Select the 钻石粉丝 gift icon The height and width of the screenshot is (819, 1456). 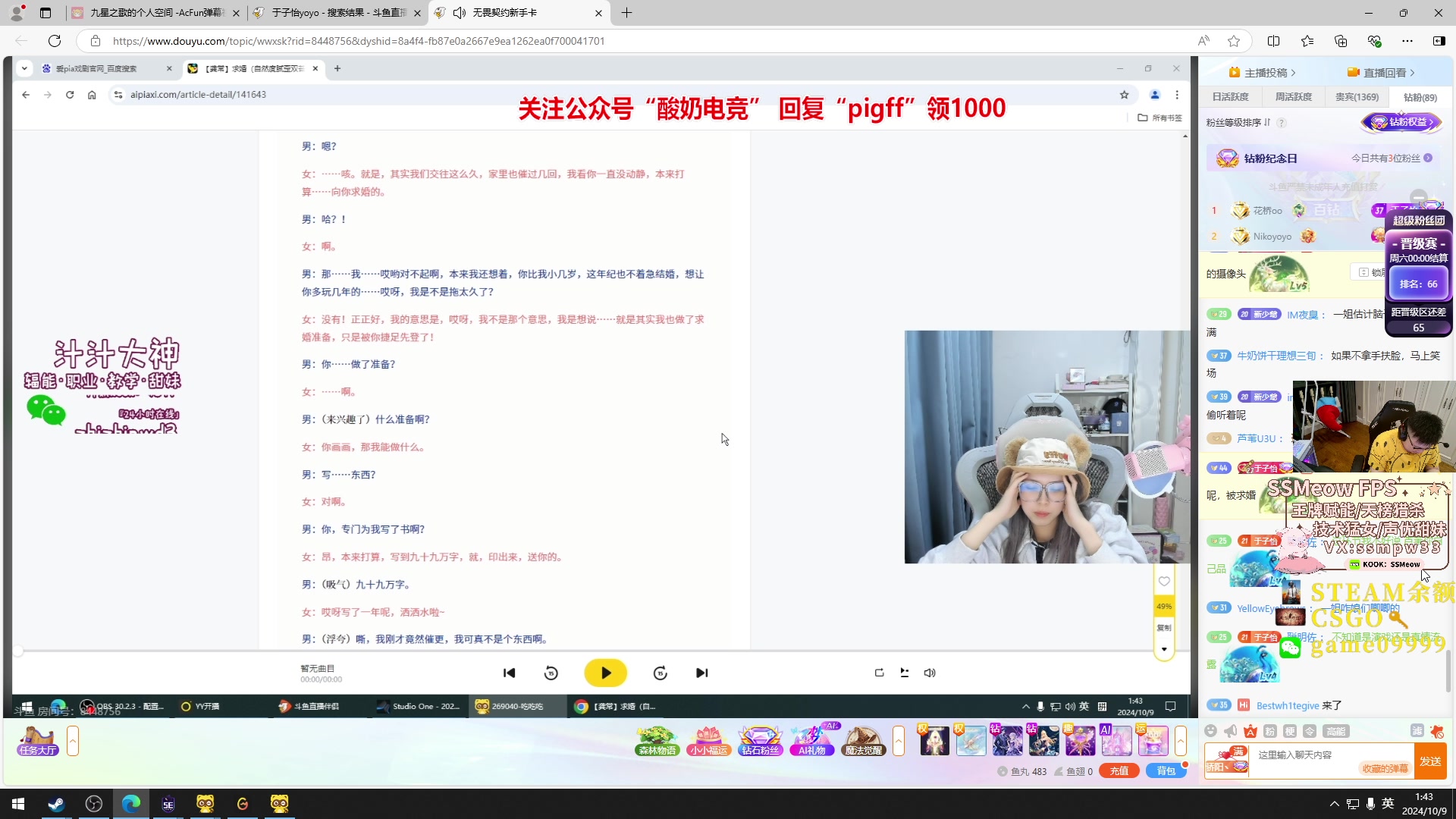(761, 741)
